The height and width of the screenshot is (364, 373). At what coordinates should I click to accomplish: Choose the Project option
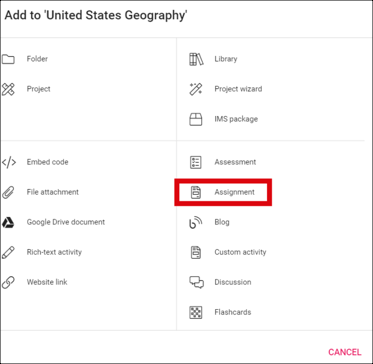point(39,89)
